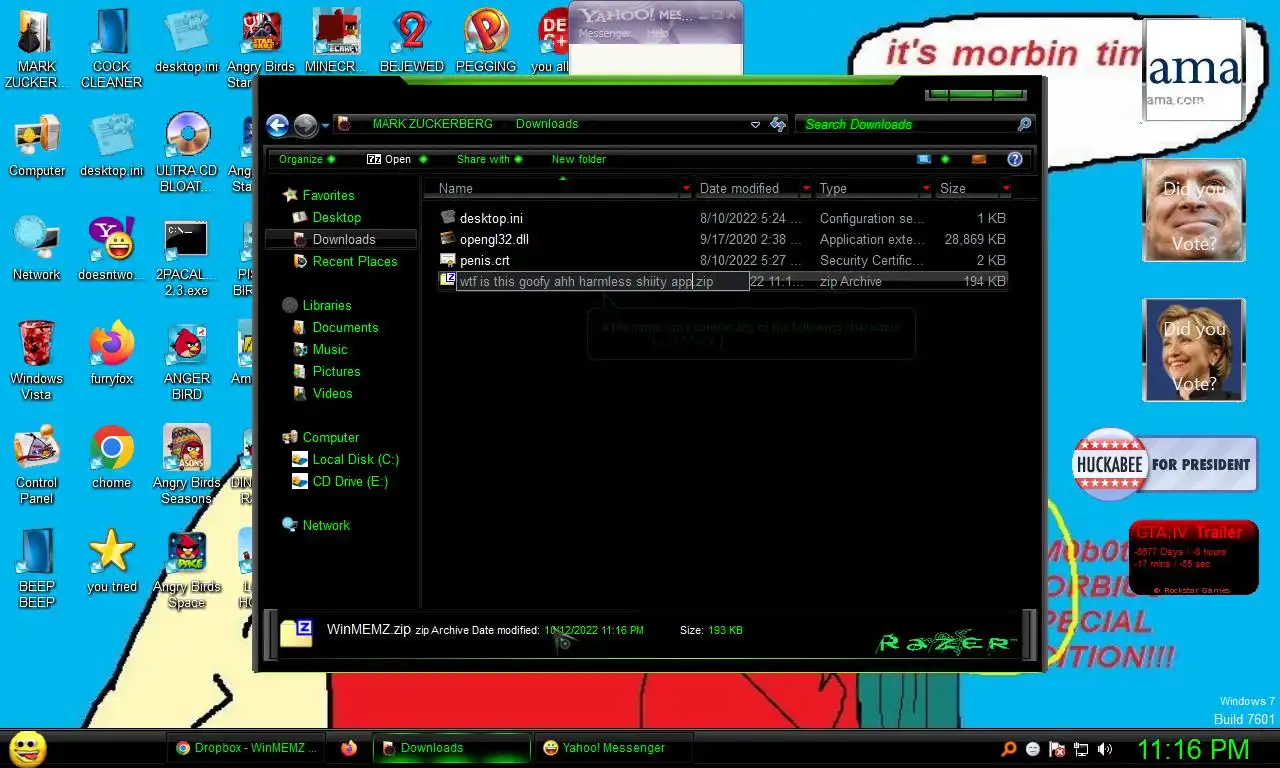Image resolution: width=1280 pixels, height=768 pixels.
Task: Click MARK ZUCKERBERG in the address breadcrumb
Action: pos(432,124)
